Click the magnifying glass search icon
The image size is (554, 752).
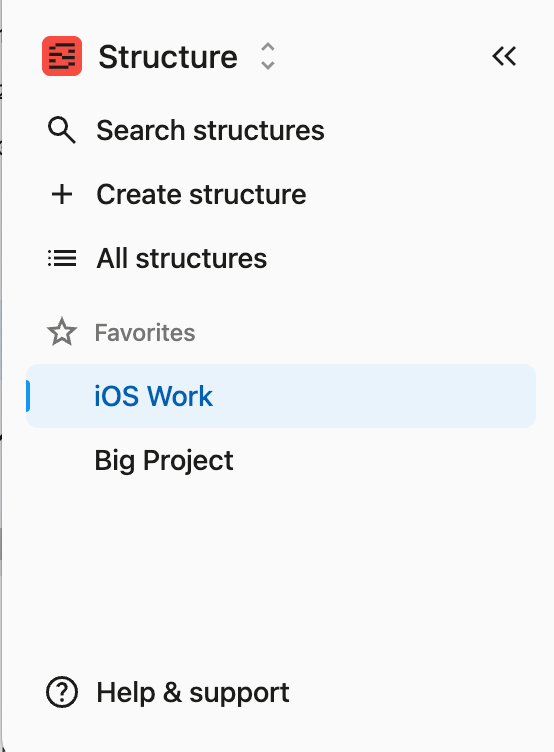pyautogui.click(x=62, y=130)
